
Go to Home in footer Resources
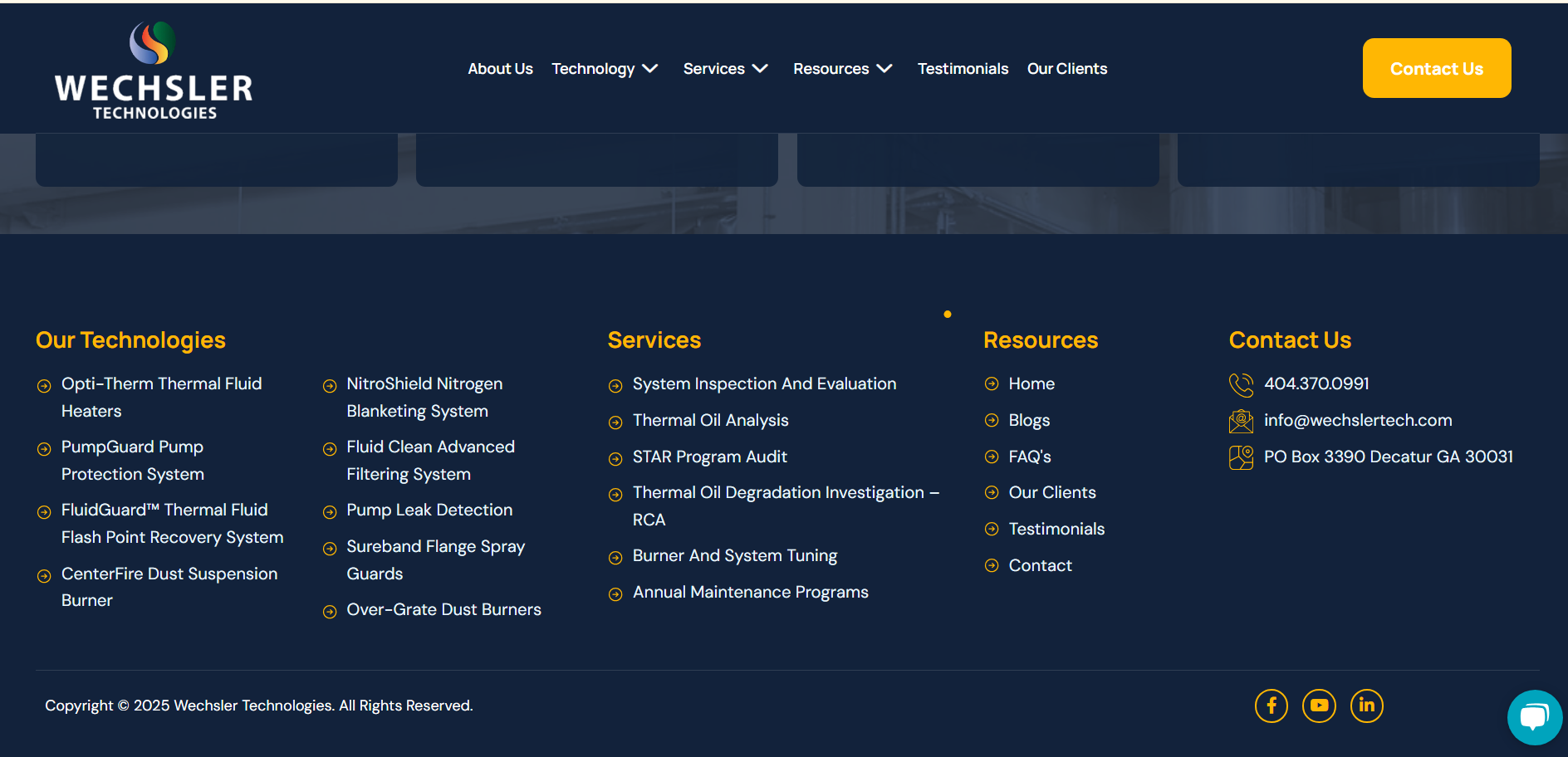tap(1031, 383)
